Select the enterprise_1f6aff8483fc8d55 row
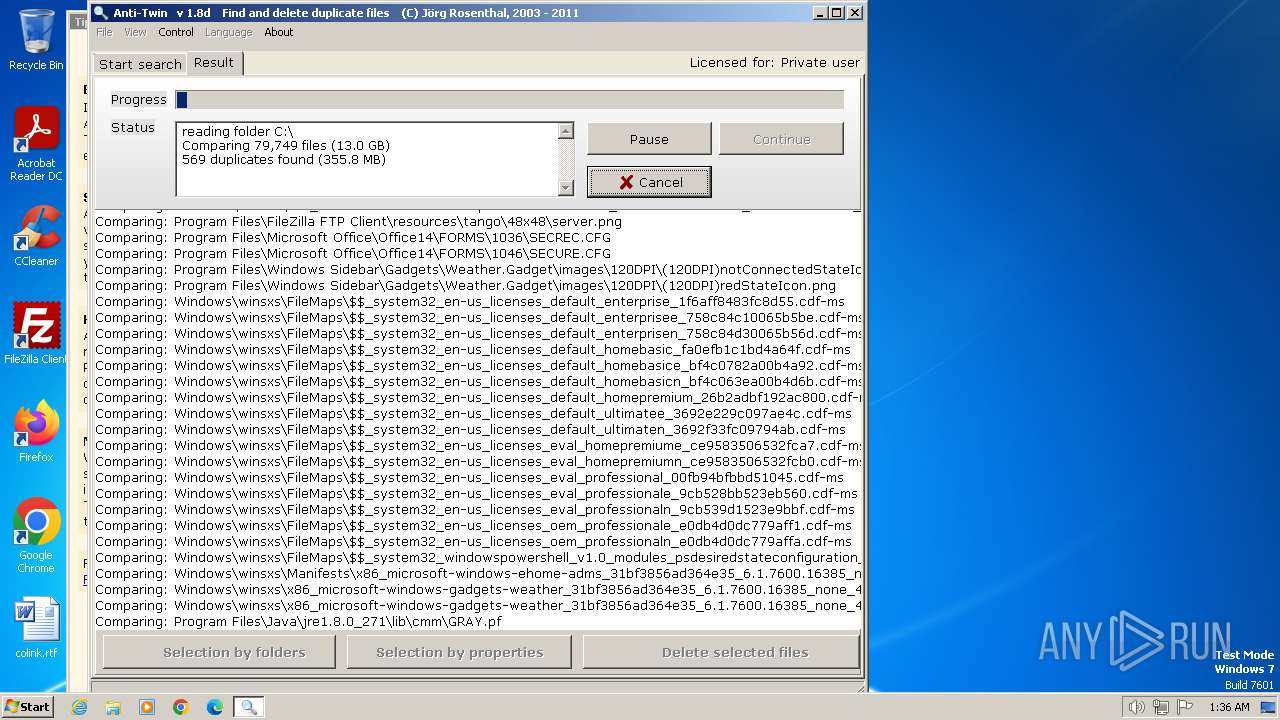Image resolution: width=1280 pixels, height=720 pixels. pos(477,302)
